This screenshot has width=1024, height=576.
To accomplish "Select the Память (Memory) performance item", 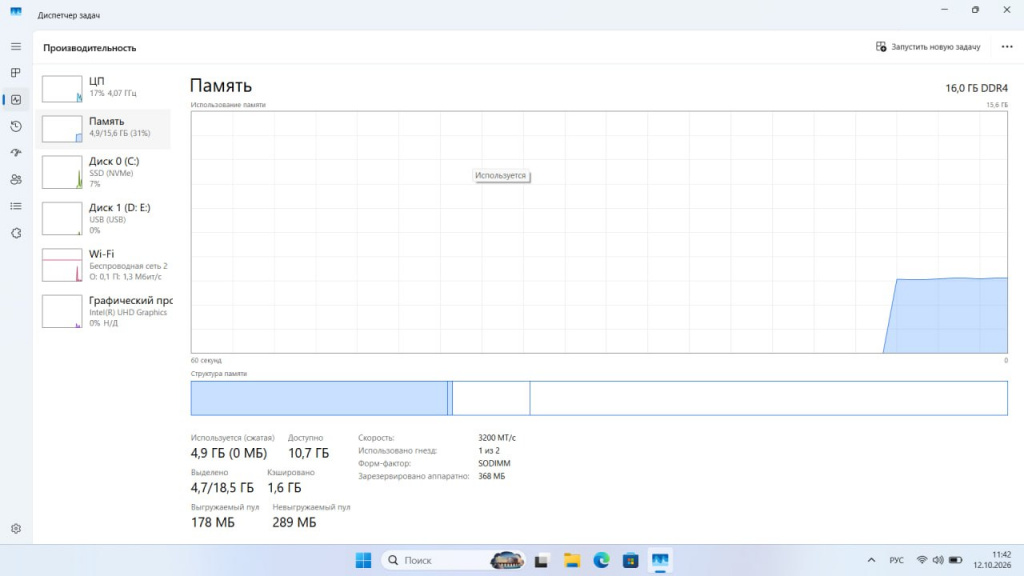I will pos(105,128).
